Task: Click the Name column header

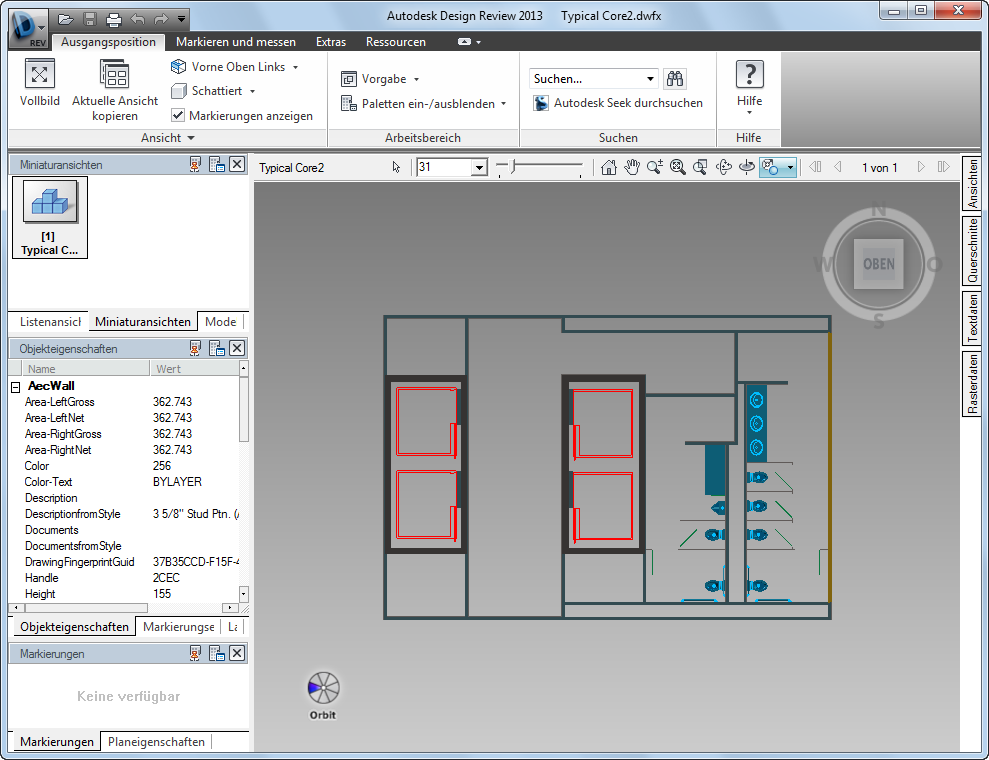Action: point(86,369)
